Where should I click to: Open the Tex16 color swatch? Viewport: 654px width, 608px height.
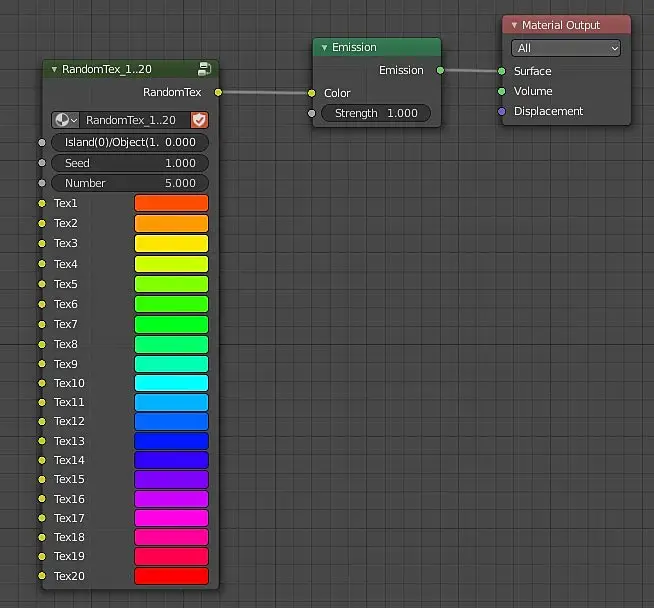[x=171, y=499]
